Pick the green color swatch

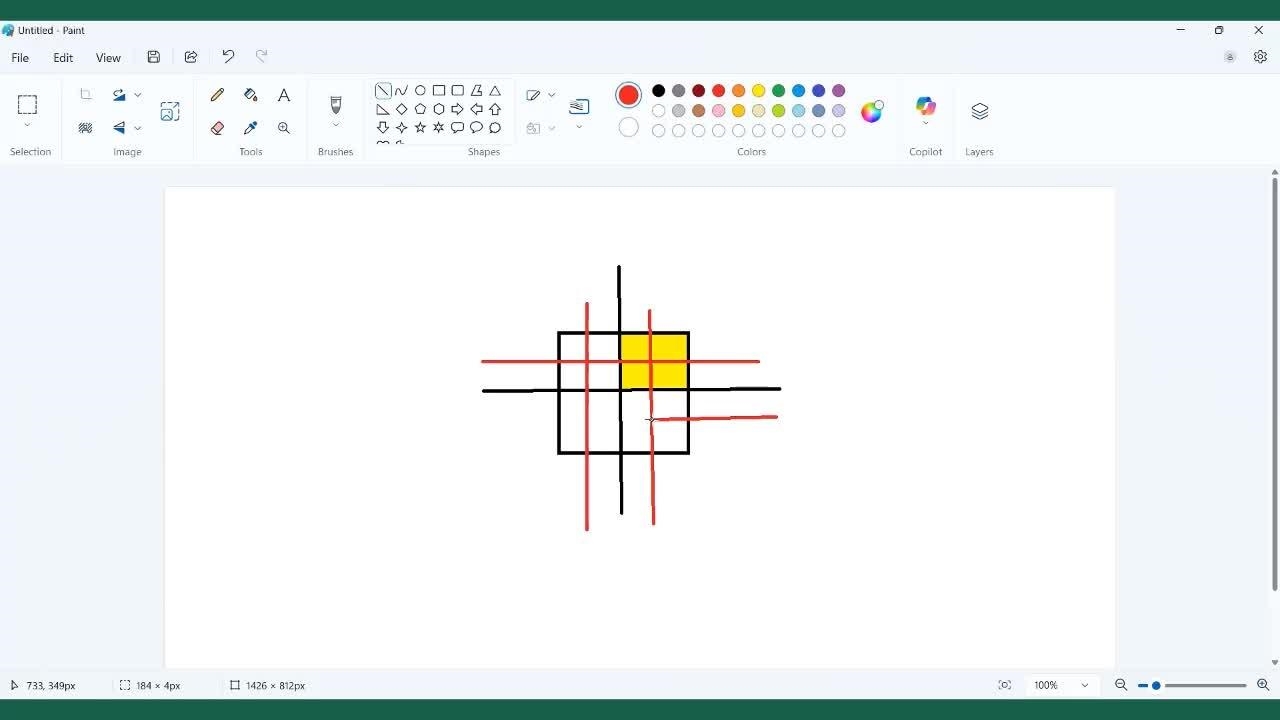[778, 91]
